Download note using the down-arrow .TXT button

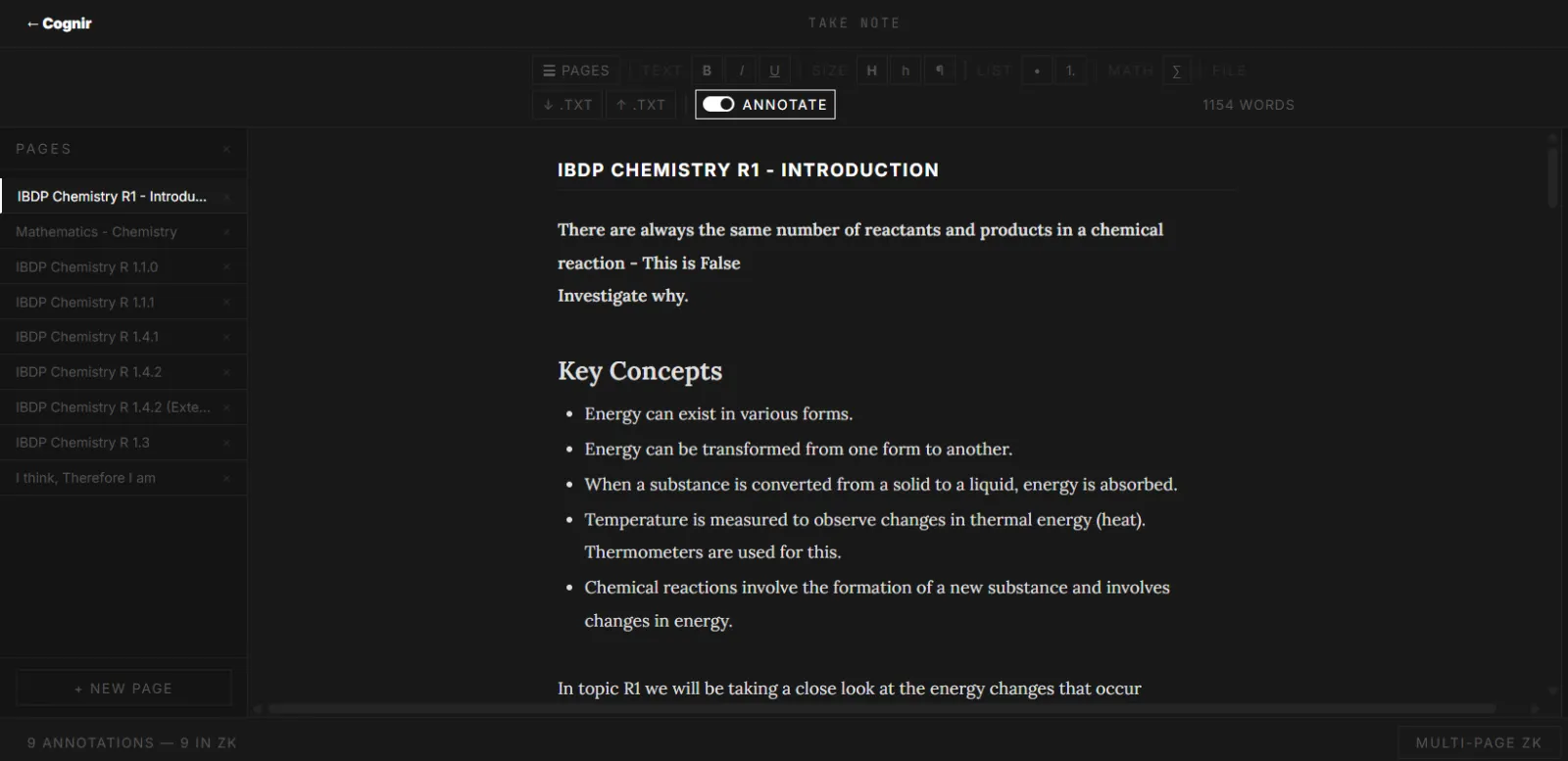point(567,105)
